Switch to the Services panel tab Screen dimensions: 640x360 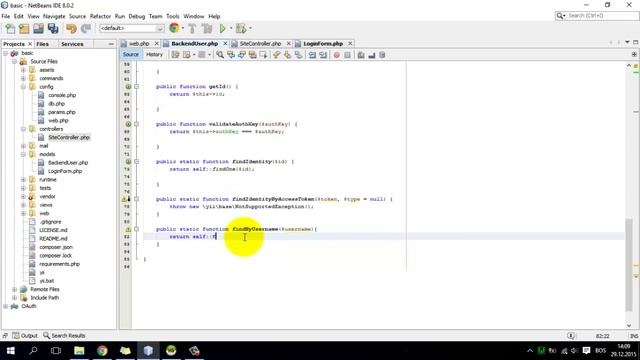(72, 44)
